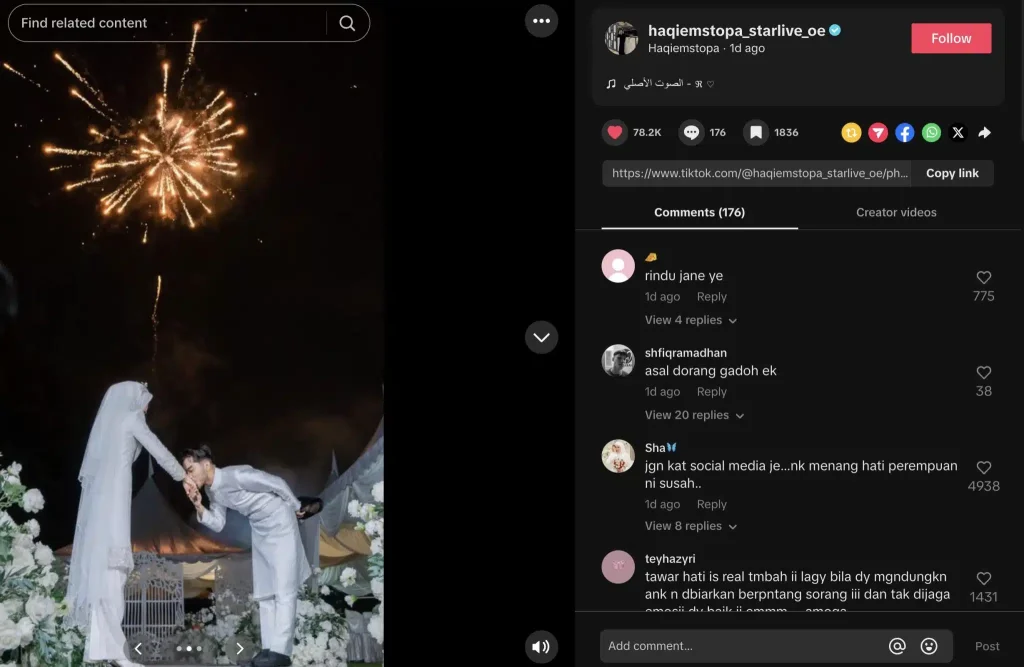Share the video to Facebook
The width and height of the screenshot is (1024, 667).
(x=904, y=132)
